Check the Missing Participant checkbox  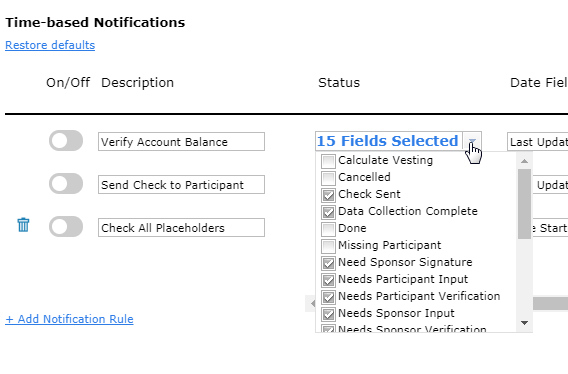328,246
